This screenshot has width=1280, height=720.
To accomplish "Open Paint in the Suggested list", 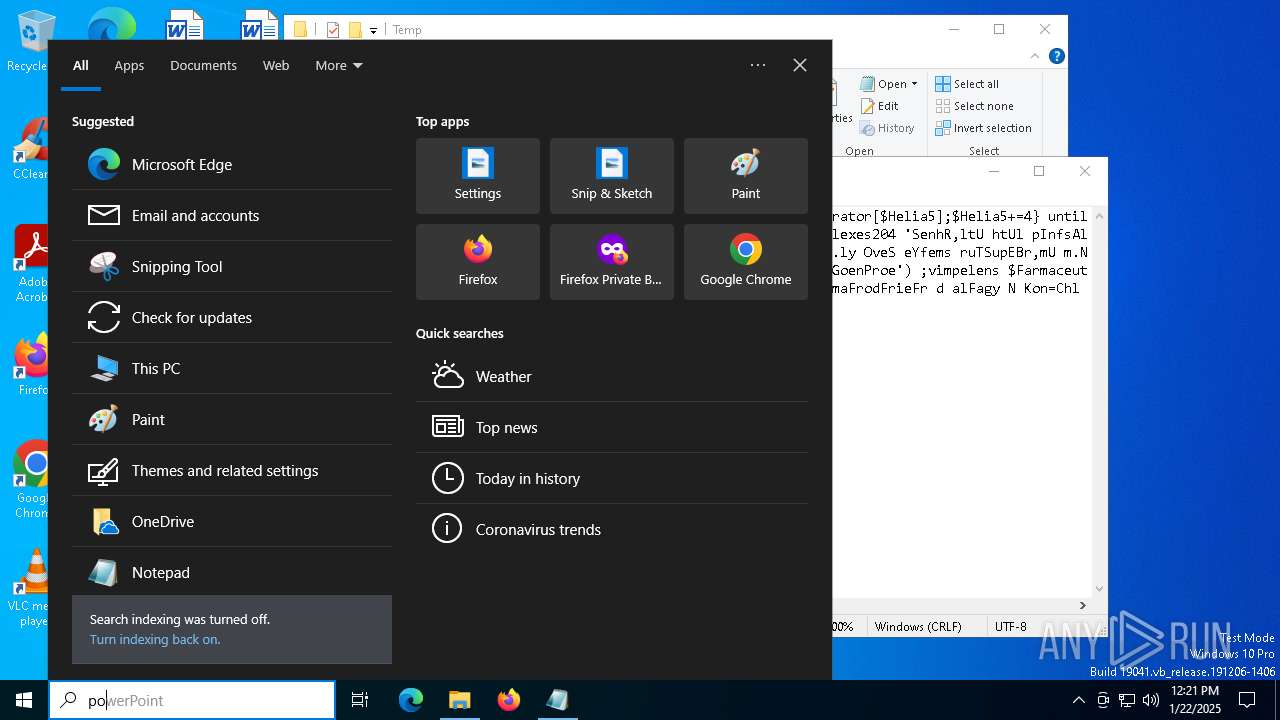I will tap(232, 419).
